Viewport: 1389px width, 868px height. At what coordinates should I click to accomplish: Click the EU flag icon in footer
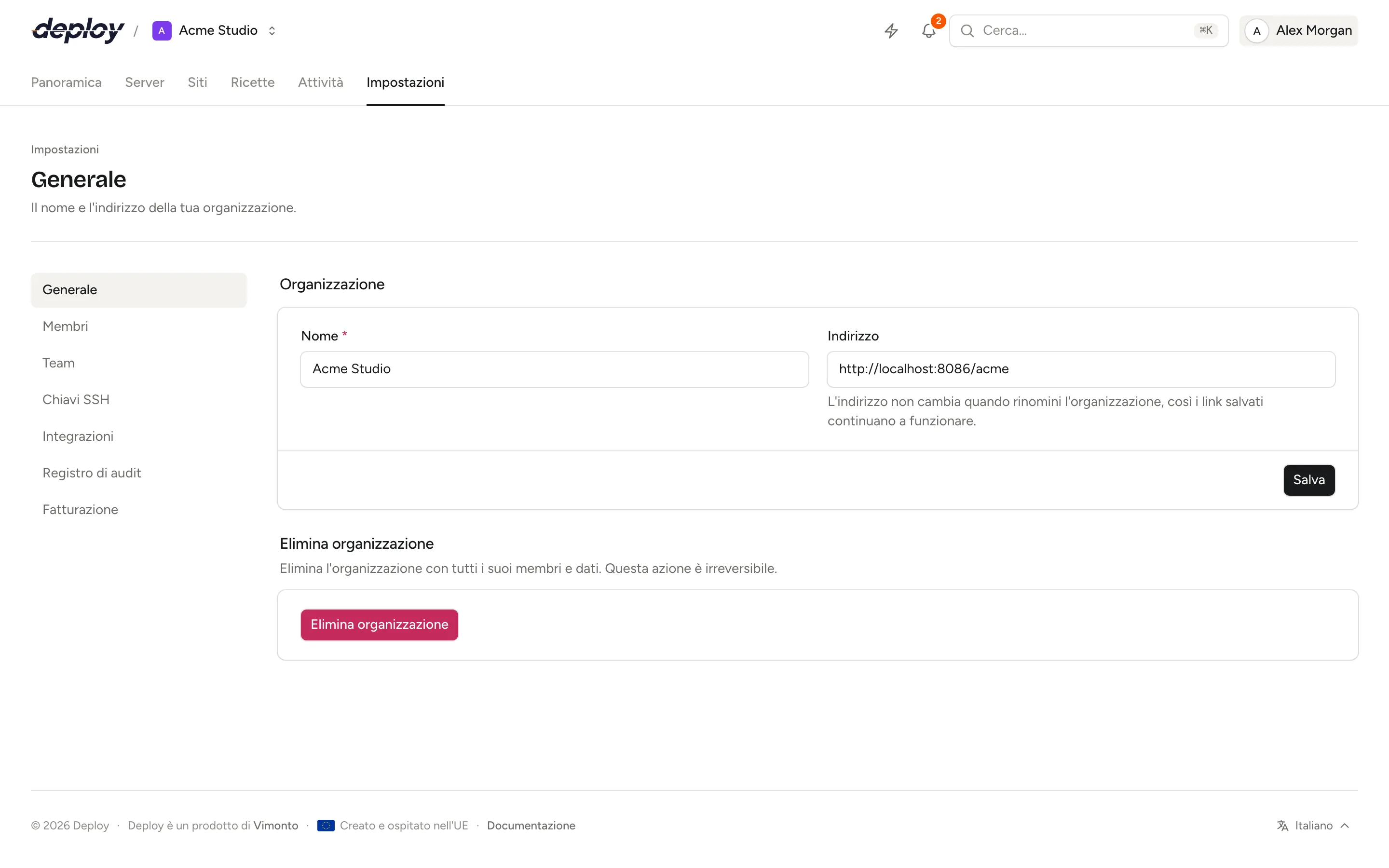click(326, 826)
